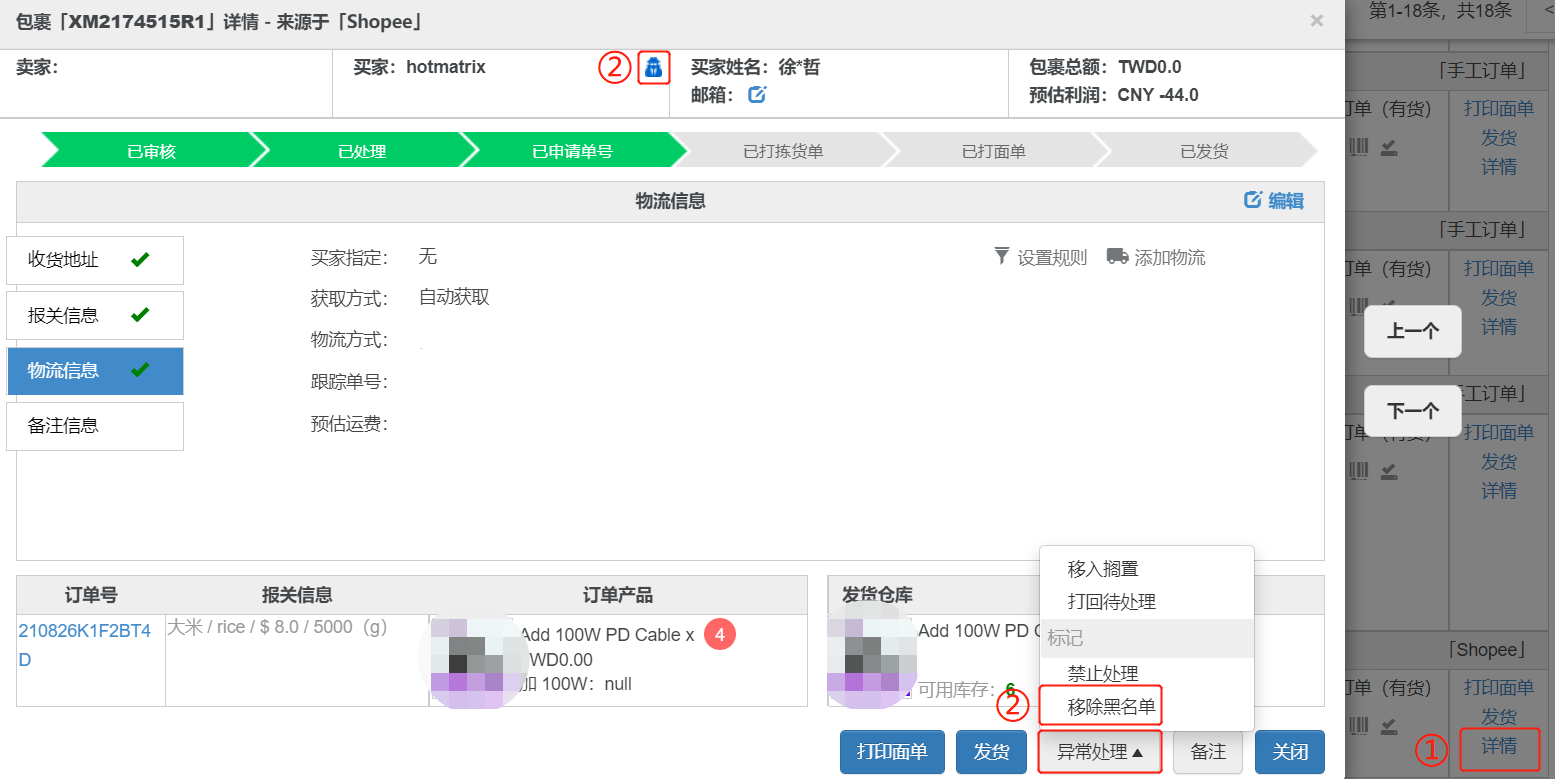Click the blue 发货 button
1555x779 pixels.
[x=991, y=752]
